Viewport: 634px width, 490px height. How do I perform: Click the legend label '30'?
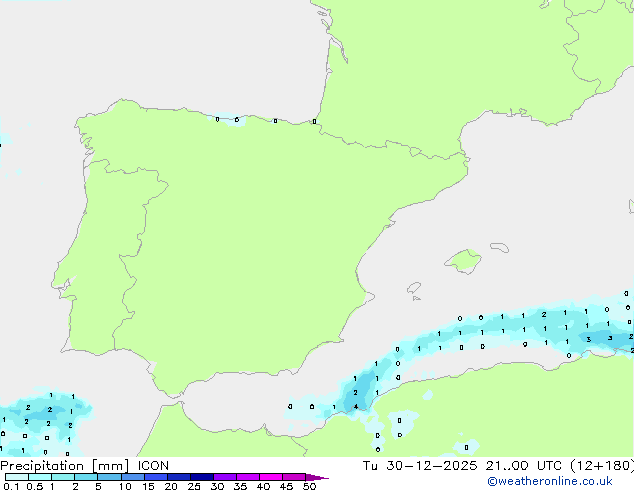click(x=217, y=486)
